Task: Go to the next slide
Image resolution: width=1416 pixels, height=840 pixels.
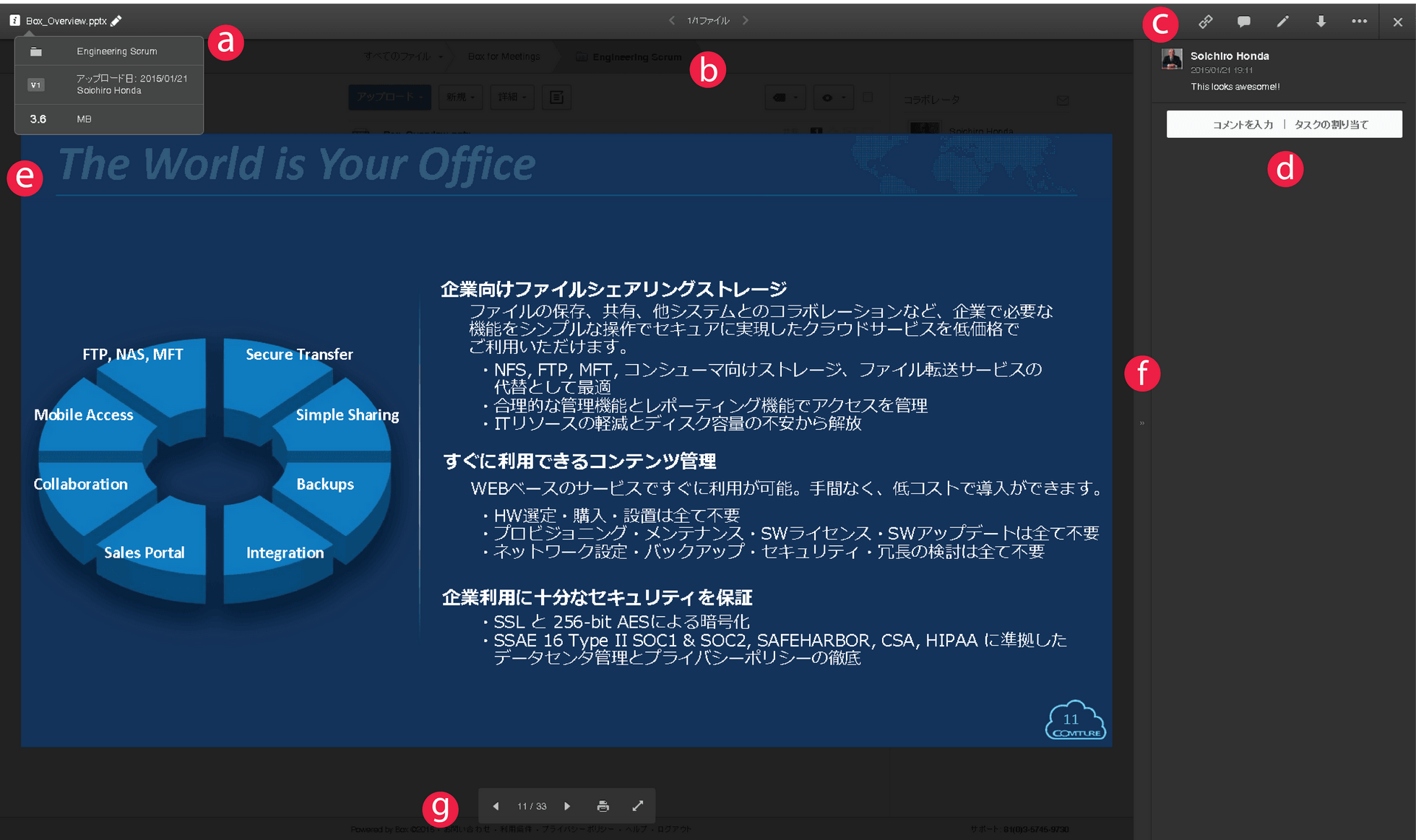Action: pos(567,806)
